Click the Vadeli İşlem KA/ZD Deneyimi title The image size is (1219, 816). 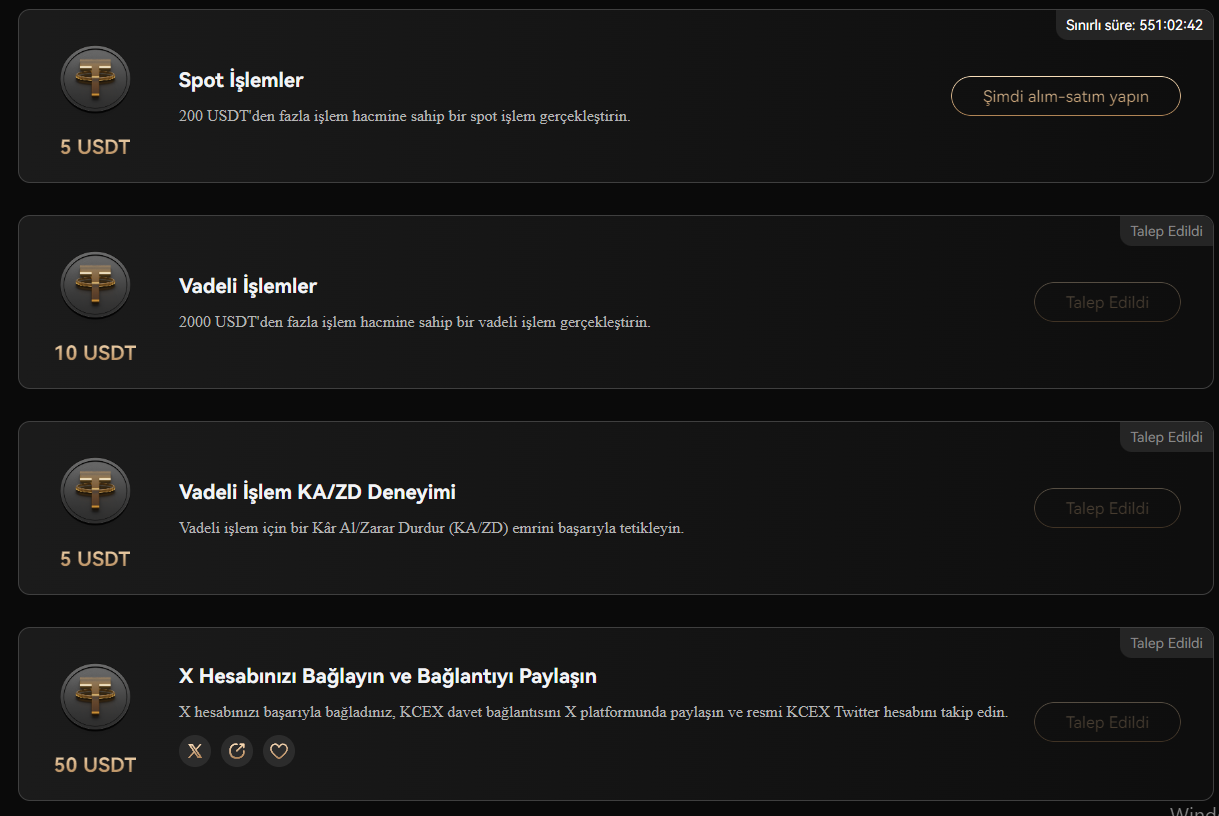coord(317,492)
